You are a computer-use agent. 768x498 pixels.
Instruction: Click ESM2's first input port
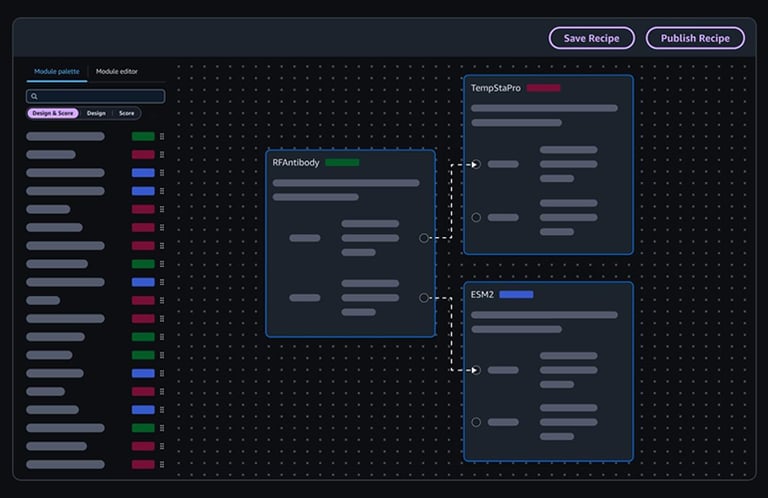(476, 370)
